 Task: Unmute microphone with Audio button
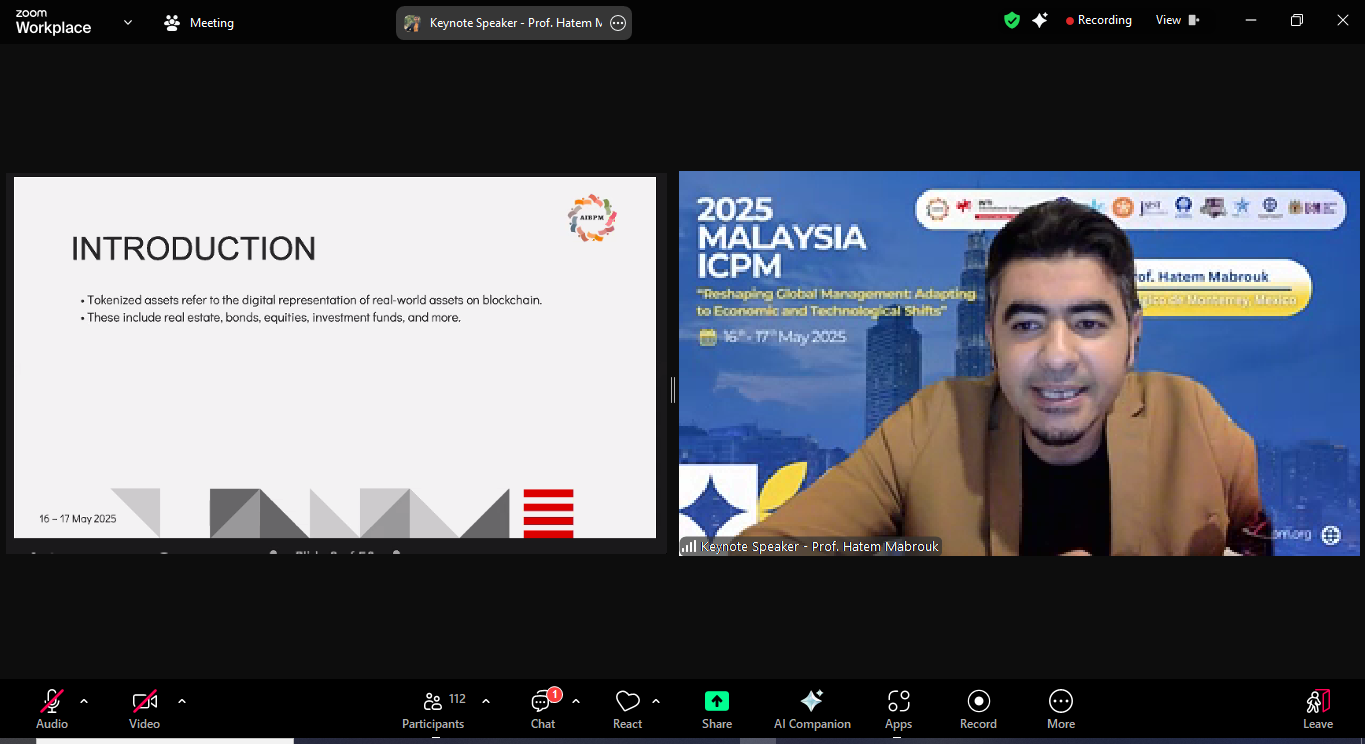click(52, 709)
